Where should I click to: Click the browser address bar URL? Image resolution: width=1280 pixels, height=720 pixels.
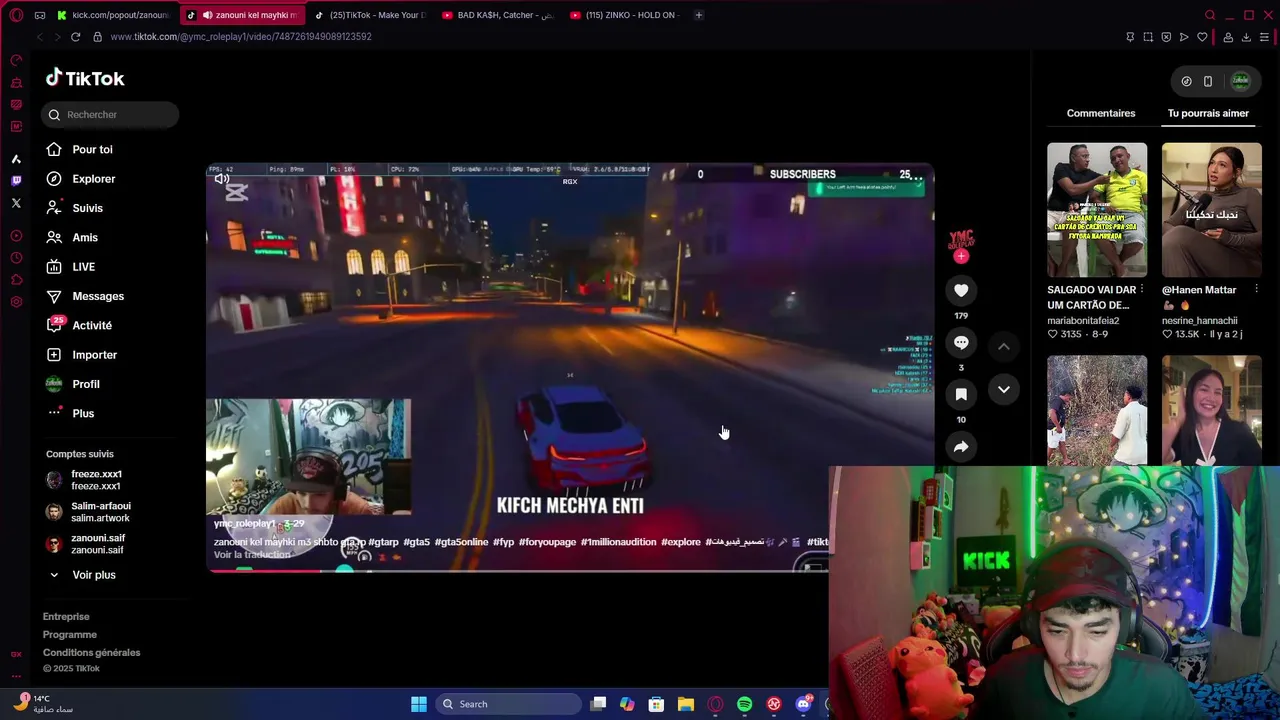241,37
